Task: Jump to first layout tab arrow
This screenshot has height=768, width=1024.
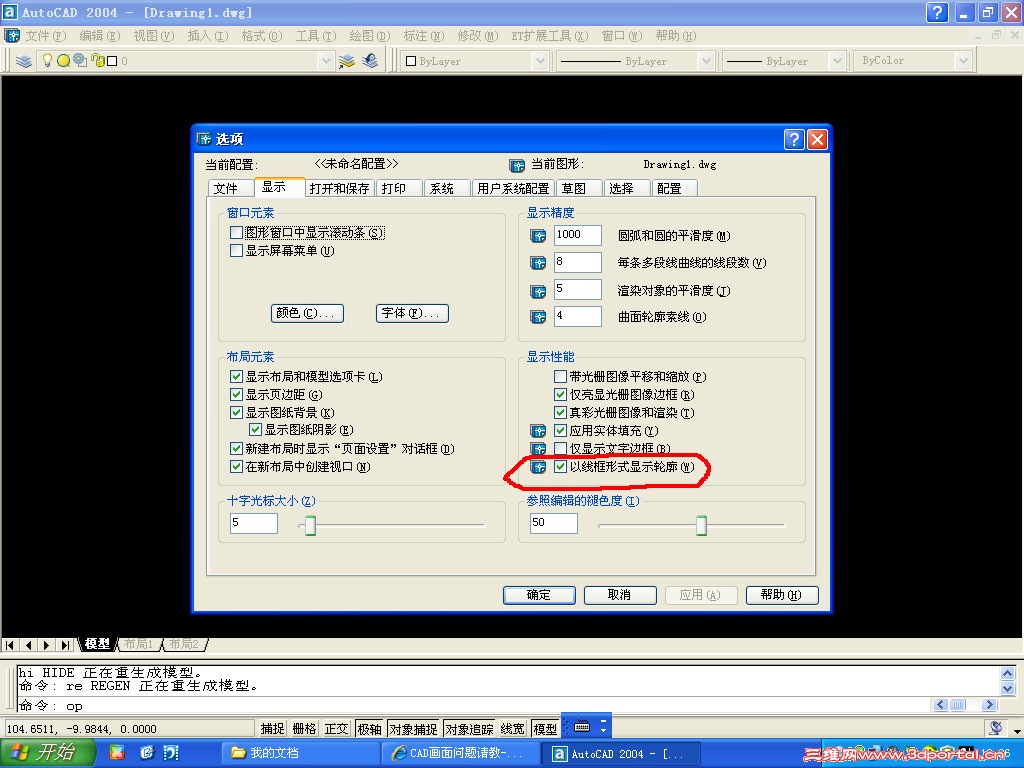Action: [x=10, y=645]
